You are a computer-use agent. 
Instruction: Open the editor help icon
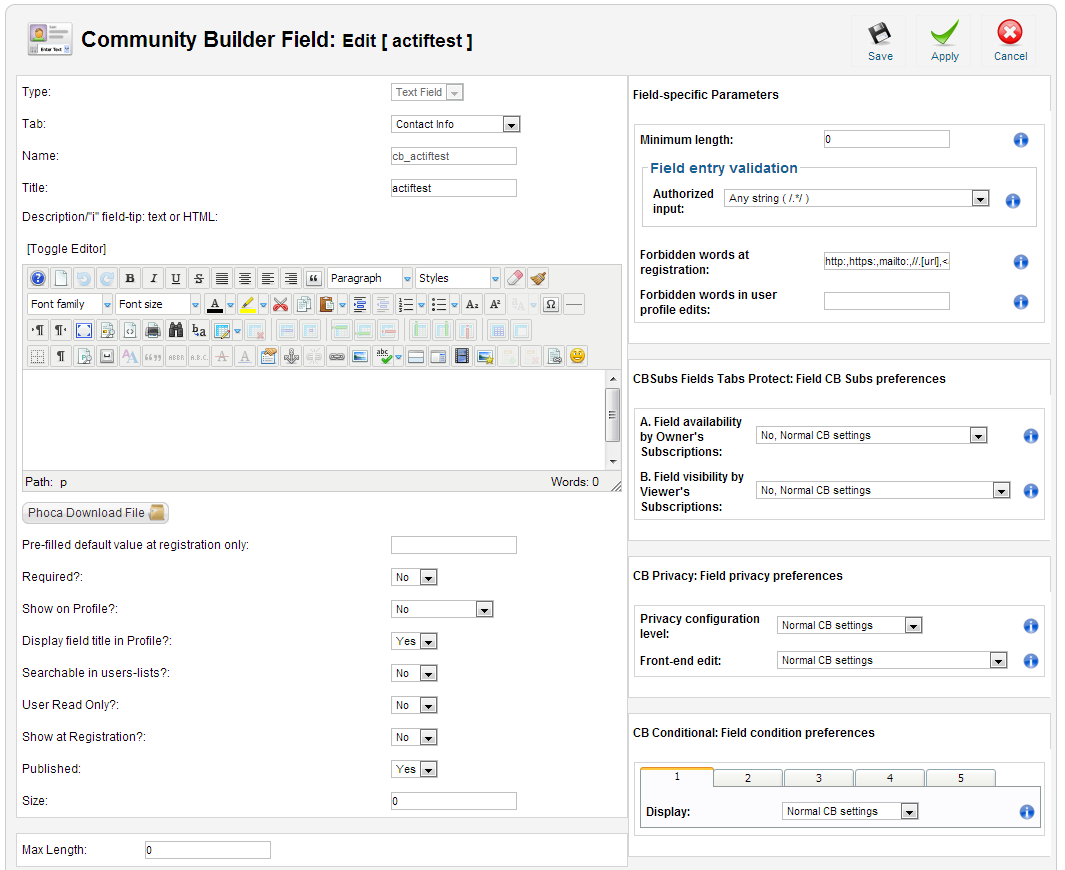(38, 278)
